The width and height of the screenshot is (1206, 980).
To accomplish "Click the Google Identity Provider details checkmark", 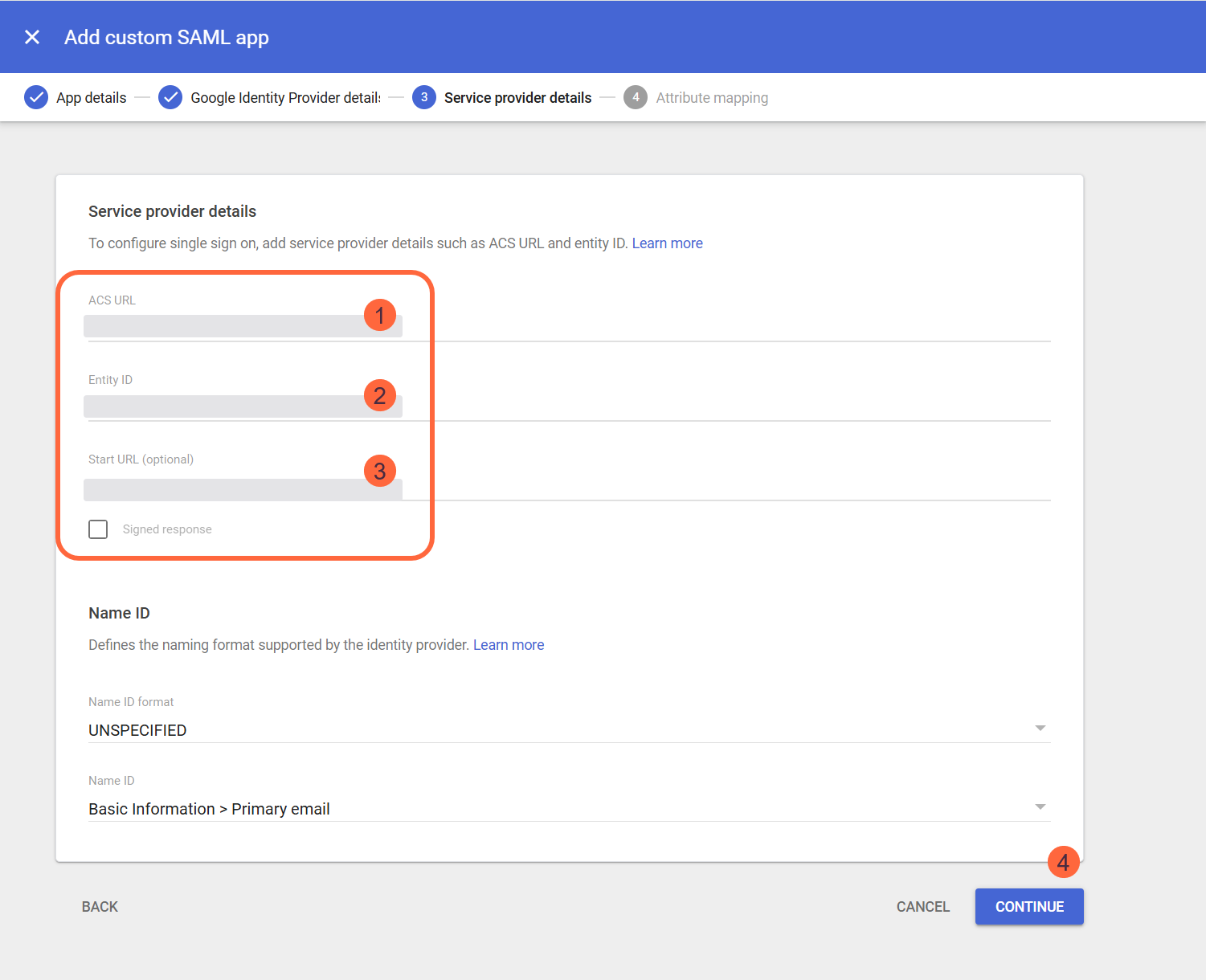I will click(x=170, y=96).
